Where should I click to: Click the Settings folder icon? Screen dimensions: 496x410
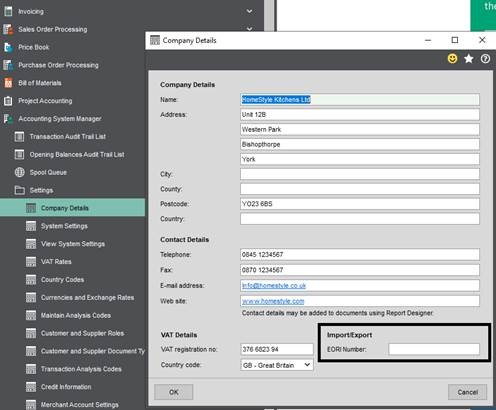click(x=19, y=190)
